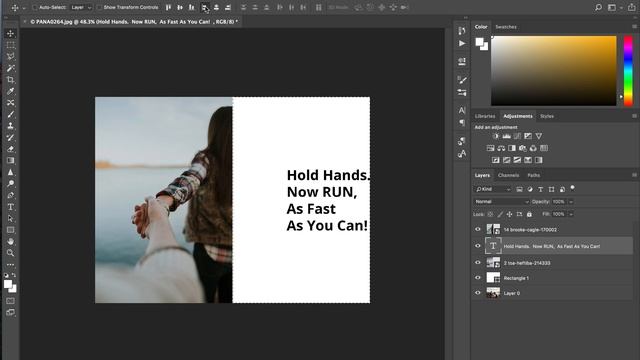The height and width of the screenshot is (360, 640).
Task: Open the search icon in the options bar
Action: 598,7
